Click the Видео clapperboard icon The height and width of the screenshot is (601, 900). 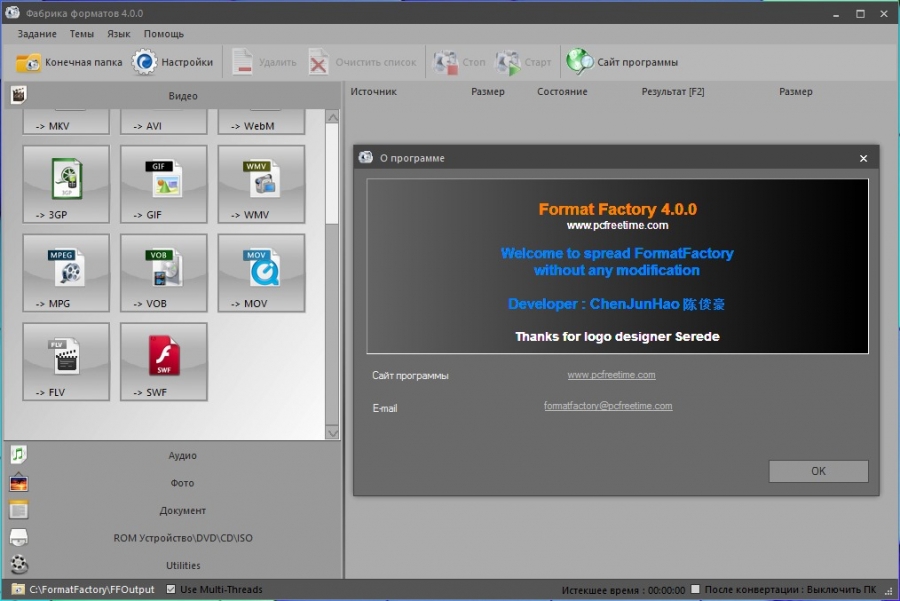18,95
